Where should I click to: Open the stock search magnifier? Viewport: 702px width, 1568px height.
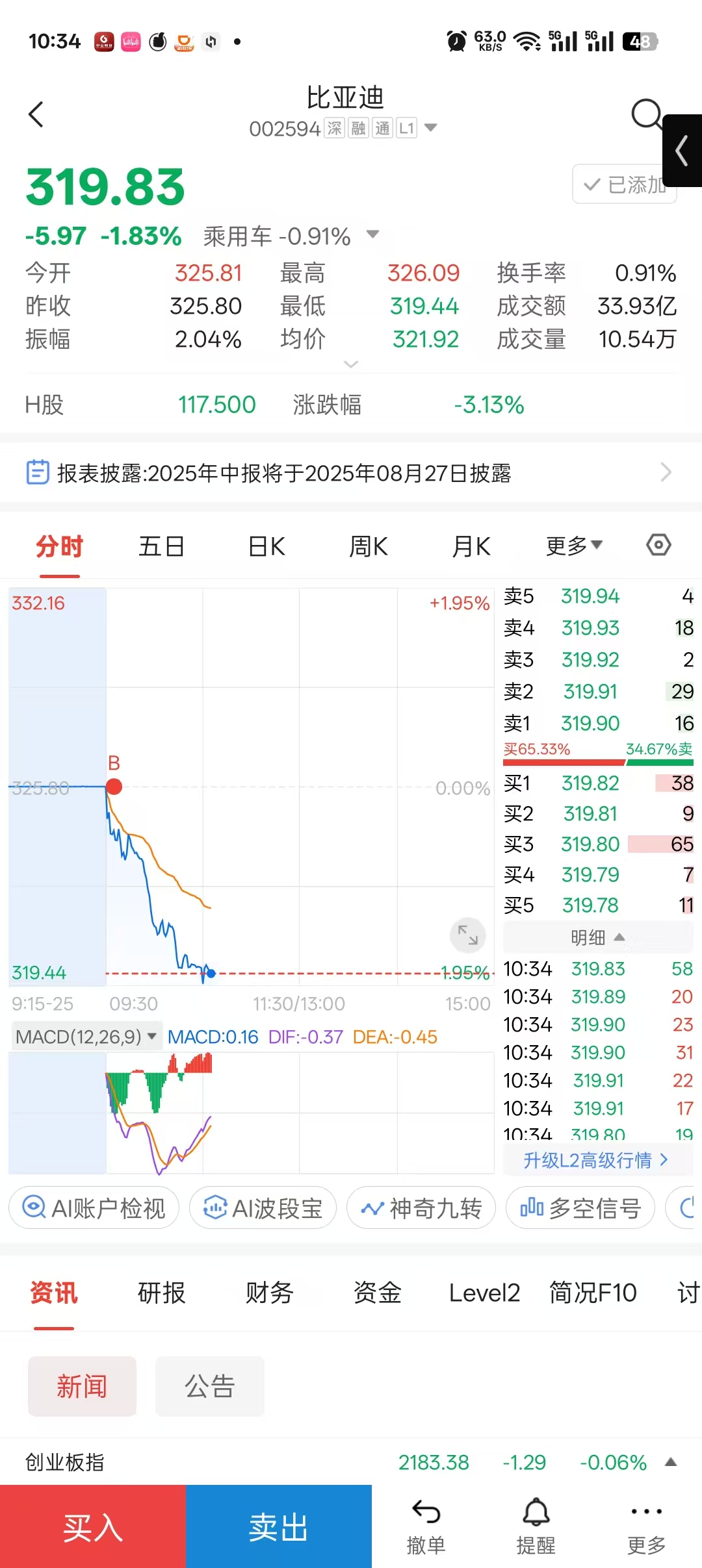pos(646,114)
